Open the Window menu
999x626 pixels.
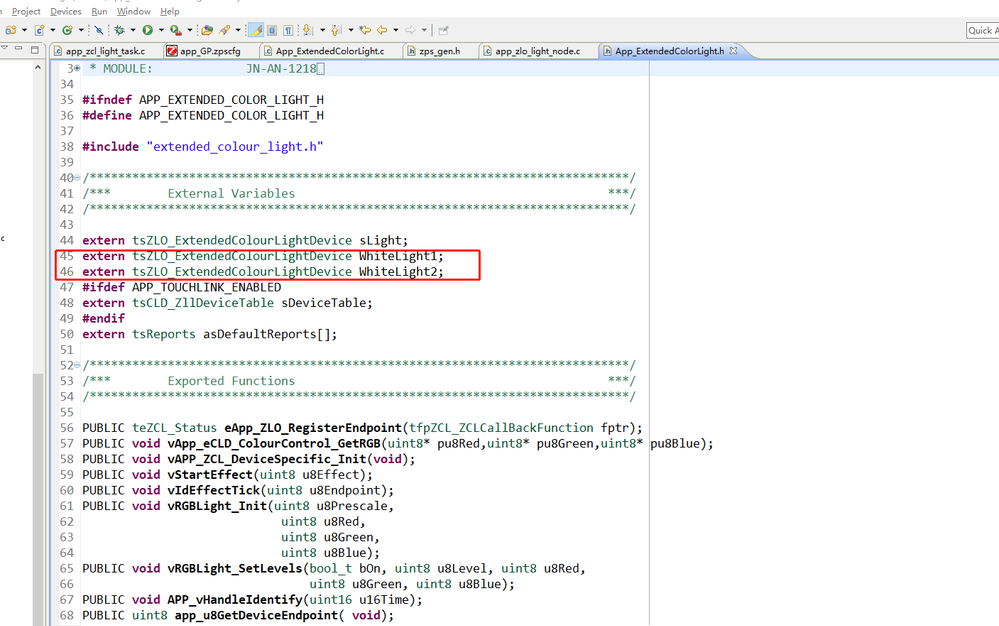(134, 11)
